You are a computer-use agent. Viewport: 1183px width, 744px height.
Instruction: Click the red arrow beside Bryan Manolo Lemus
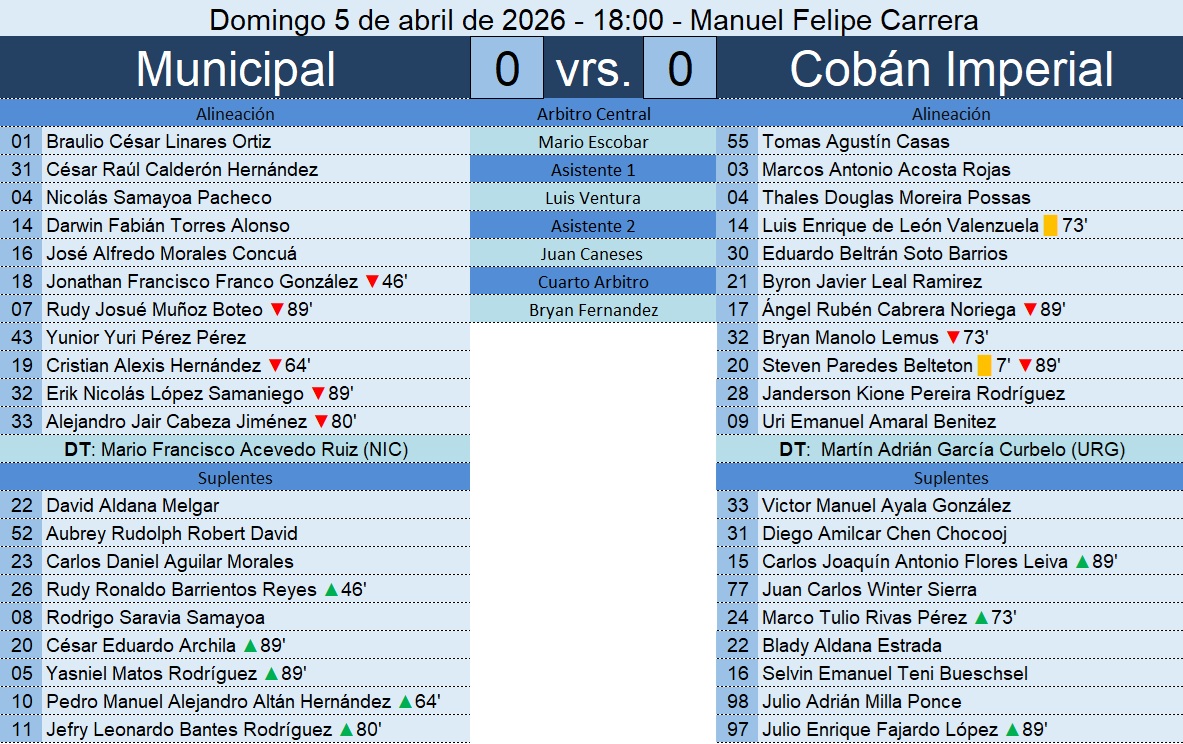coord(953,338)
